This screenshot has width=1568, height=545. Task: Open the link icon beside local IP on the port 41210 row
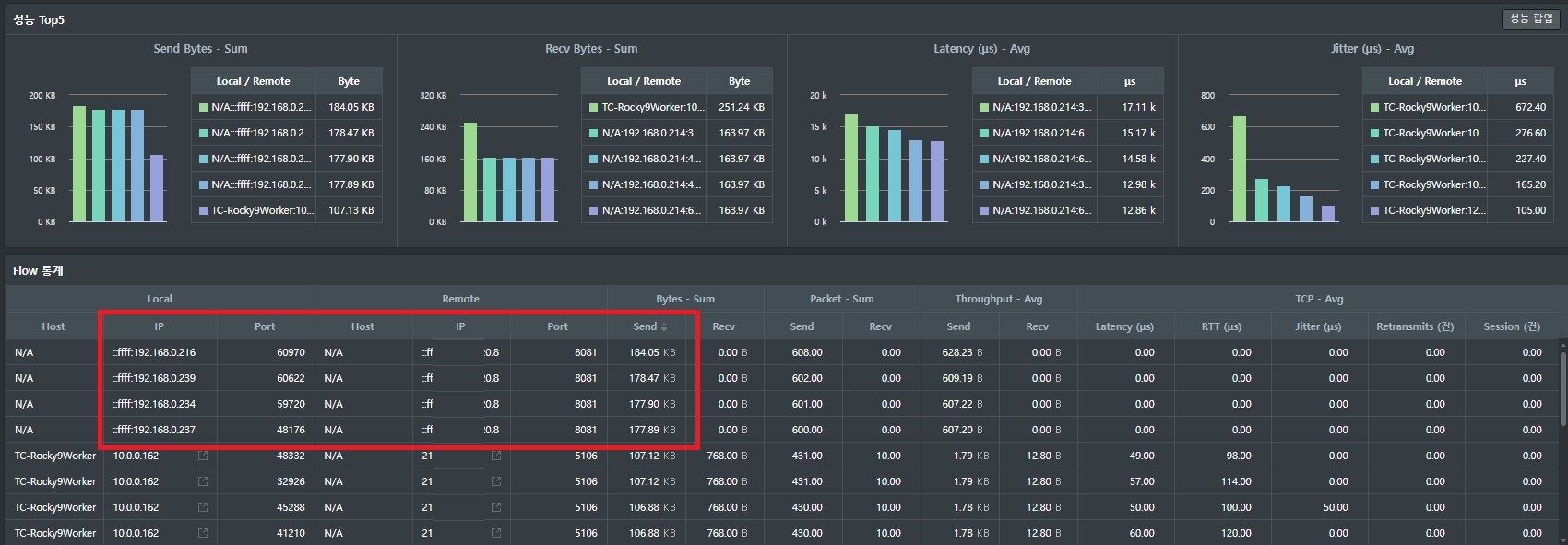pos(203,533)
